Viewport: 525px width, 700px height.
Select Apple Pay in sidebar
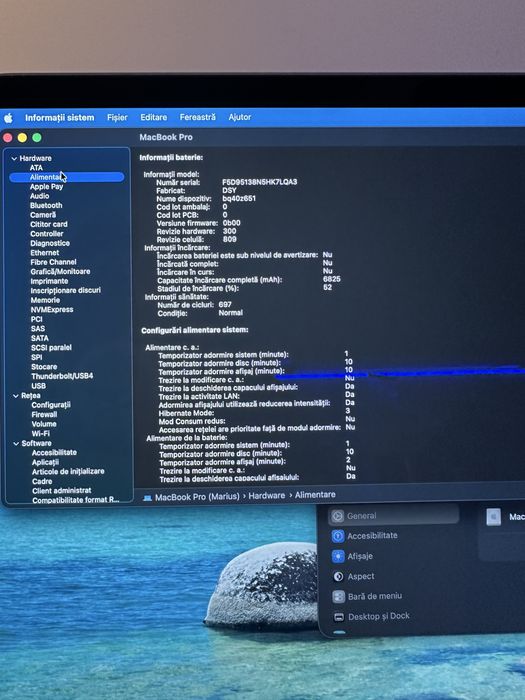[x=46, y=187]
